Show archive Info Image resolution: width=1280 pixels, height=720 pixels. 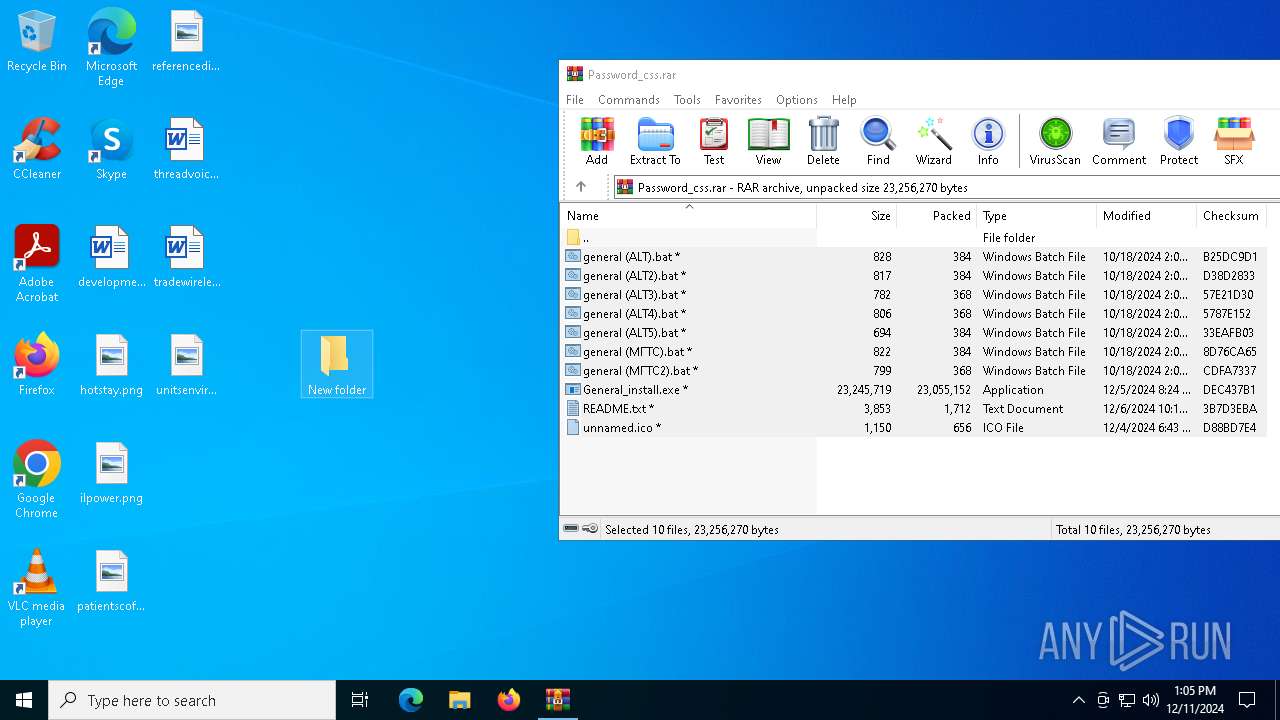tap(988, 141)
